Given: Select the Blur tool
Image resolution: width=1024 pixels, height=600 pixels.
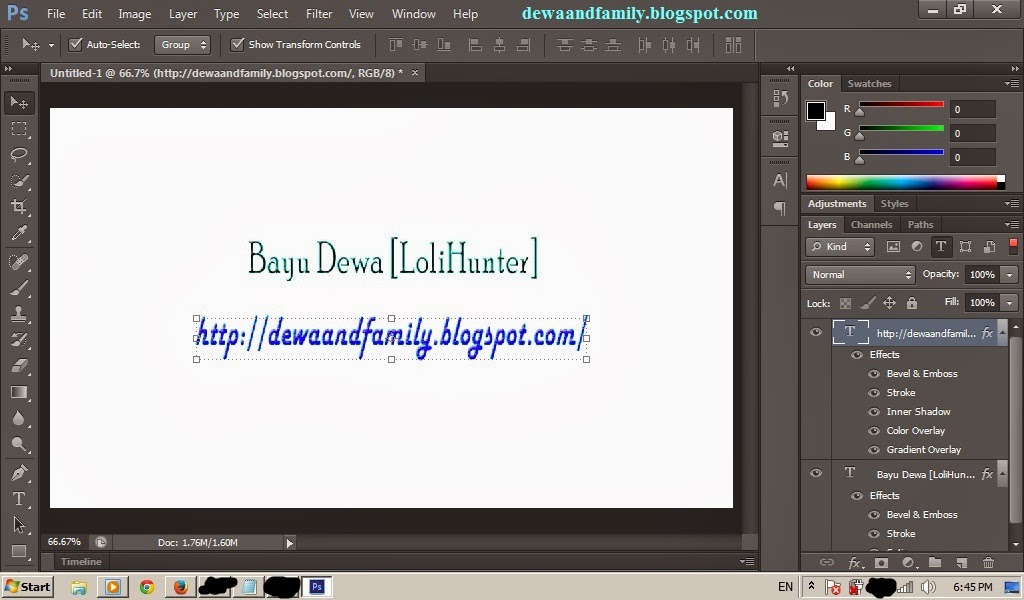Looking at the screenshot, I should coord(19,418).
